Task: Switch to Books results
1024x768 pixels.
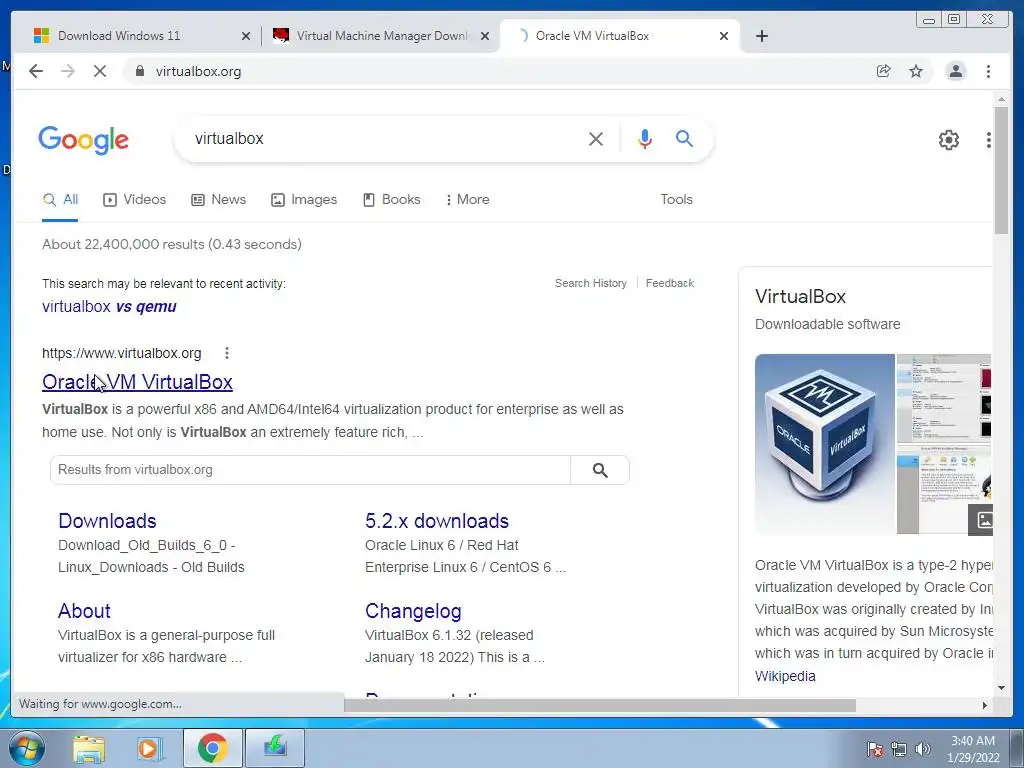Action: (391, 200)
